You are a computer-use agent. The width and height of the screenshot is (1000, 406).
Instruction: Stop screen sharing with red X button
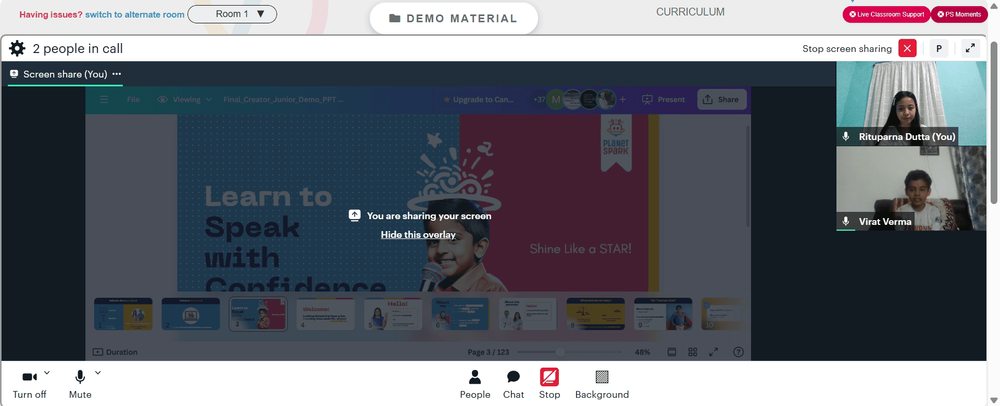(907, 48)
